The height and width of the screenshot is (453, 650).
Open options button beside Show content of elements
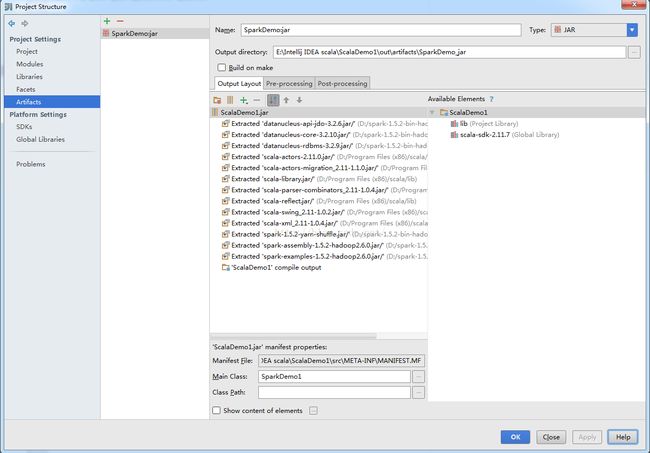pyautogui.click(x=313, y=411)
